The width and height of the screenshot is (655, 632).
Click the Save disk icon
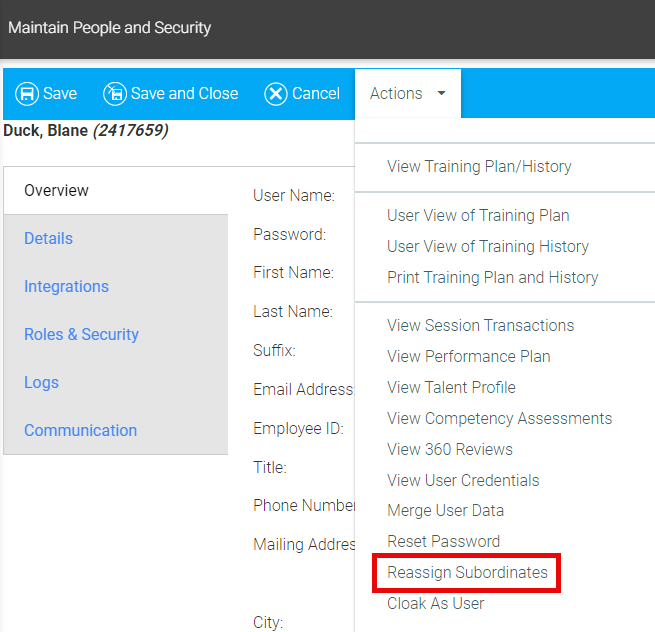[x=27, y=94]
